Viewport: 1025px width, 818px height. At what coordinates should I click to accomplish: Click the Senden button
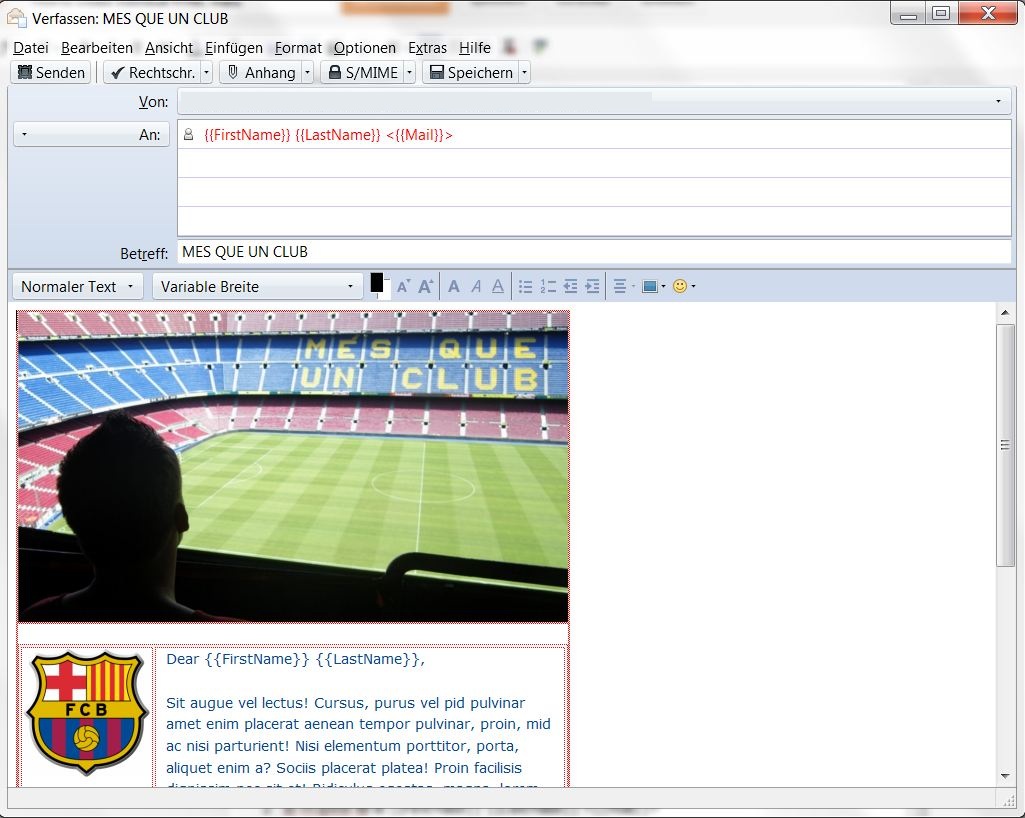pyautogui.click(x=51, y=73)
